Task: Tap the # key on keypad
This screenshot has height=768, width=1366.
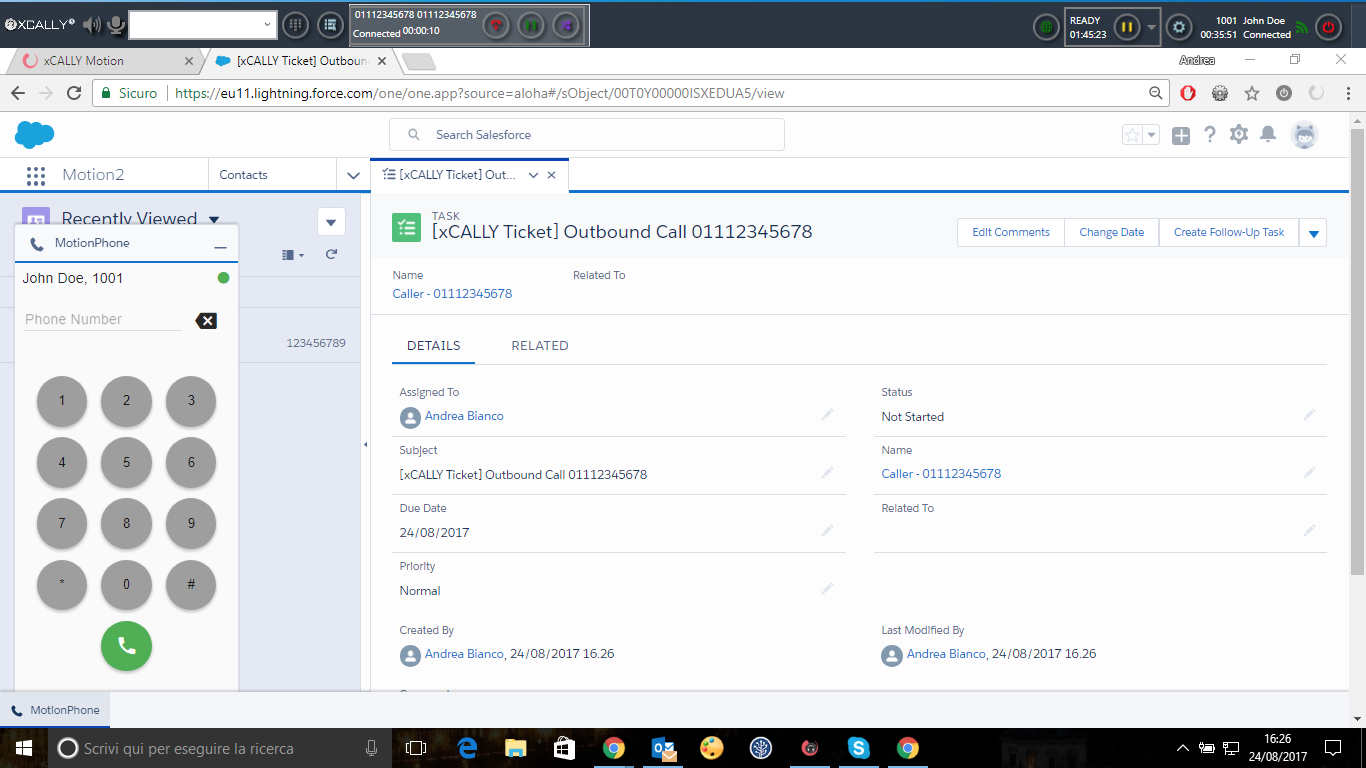Action: click(x=191, y=584)
